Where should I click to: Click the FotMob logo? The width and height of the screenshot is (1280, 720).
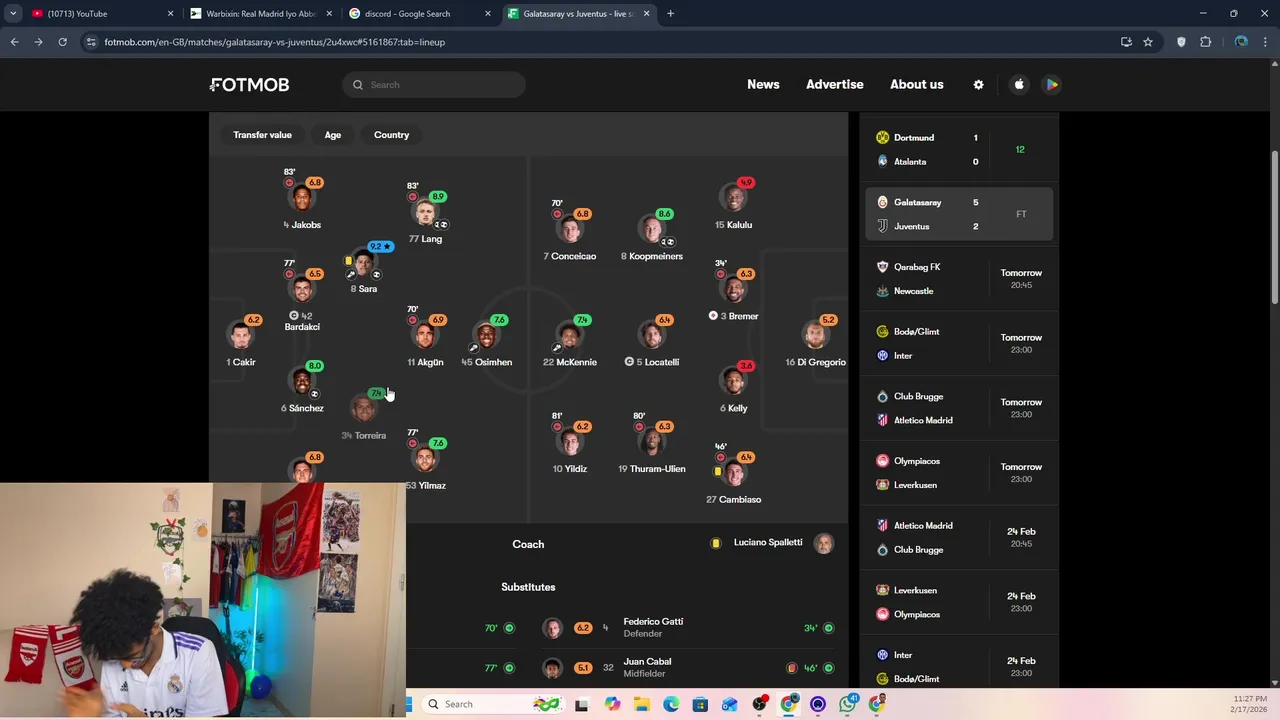249,85
